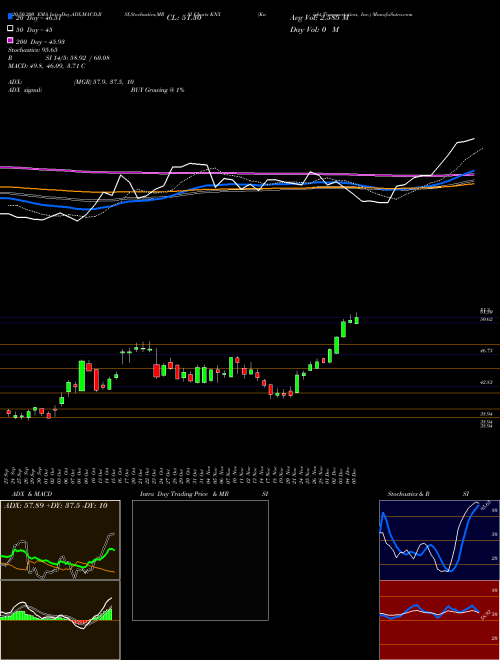
Task: Click the 'Stochastics & R' panel title
Action: point(408,494)
